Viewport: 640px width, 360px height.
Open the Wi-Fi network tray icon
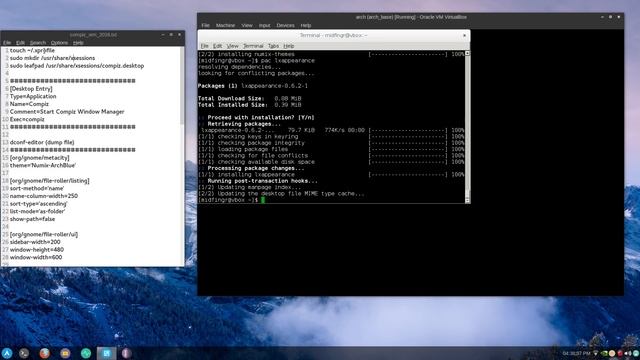click(596, 353)
